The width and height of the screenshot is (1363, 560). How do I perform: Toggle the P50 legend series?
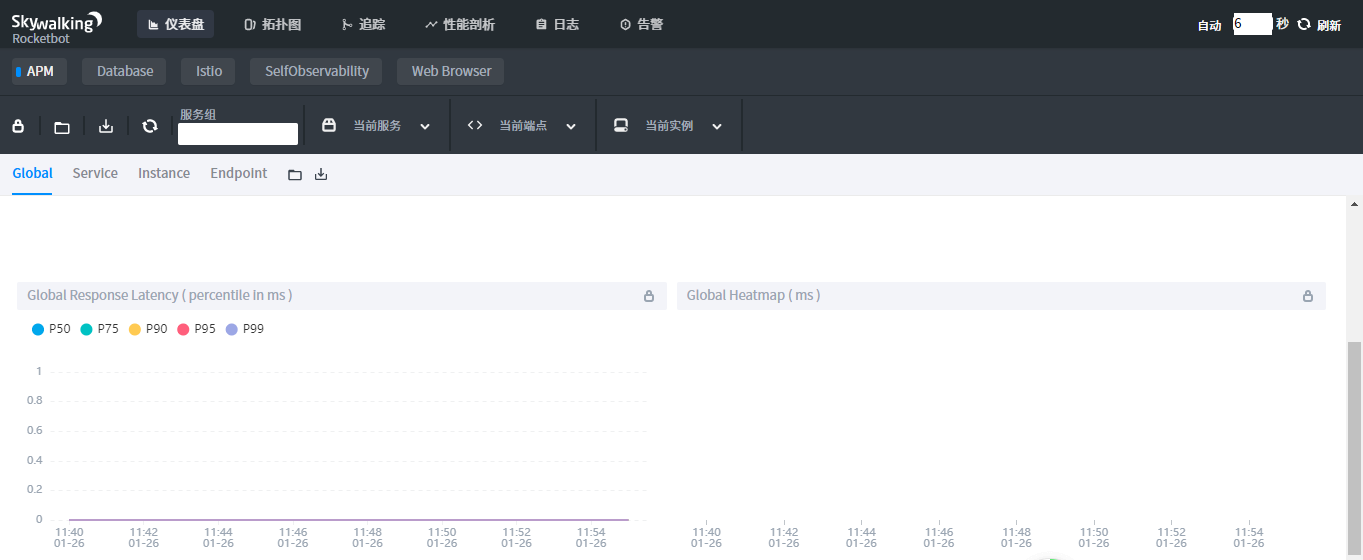point(51,329)
